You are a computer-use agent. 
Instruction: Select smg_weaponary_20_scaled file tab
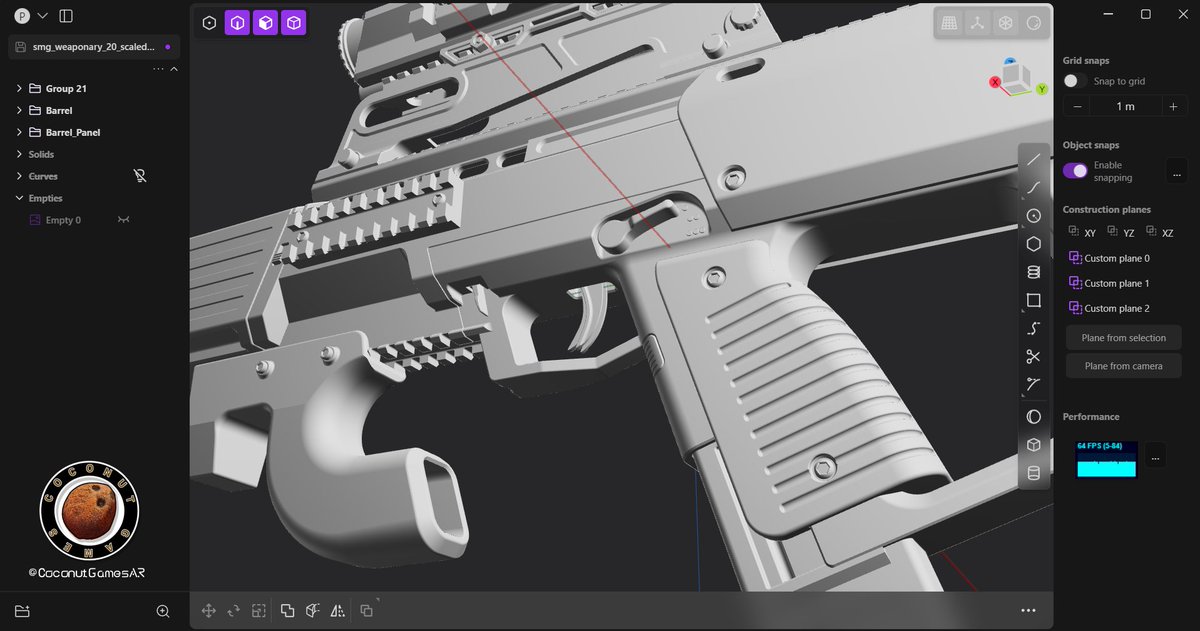tap(93, 47)
